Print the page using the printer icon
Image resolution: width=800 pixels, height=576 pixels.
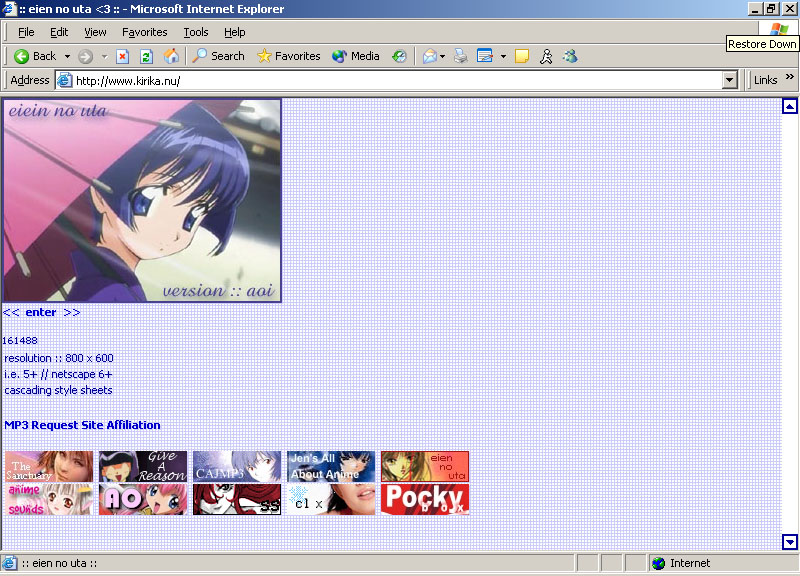click(460, 56)
